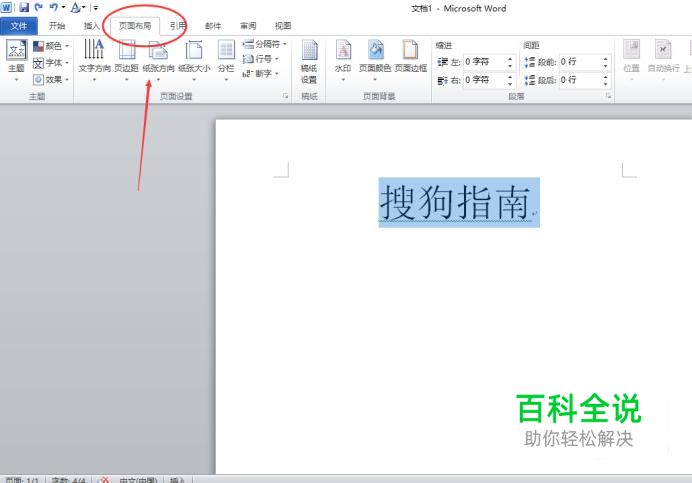Increase 段前 spacing with the up spinner
This screenshot has width=692, height=483.
pyautogui.click(x=606, y=59)
